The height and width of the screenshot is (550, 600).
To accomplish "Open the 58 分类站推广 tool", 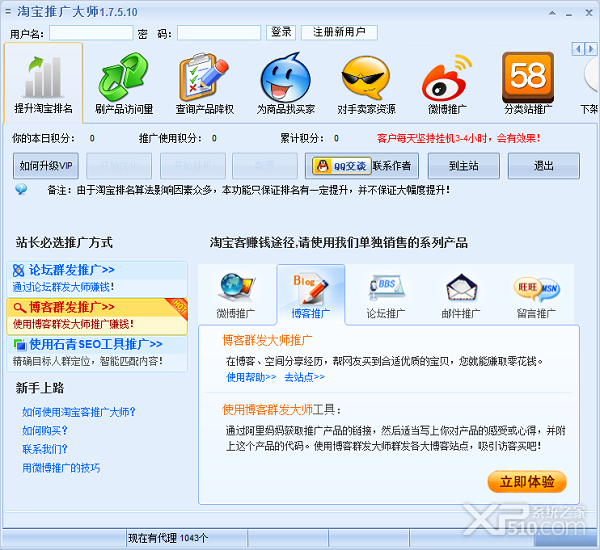I will (x=528, y=83).
